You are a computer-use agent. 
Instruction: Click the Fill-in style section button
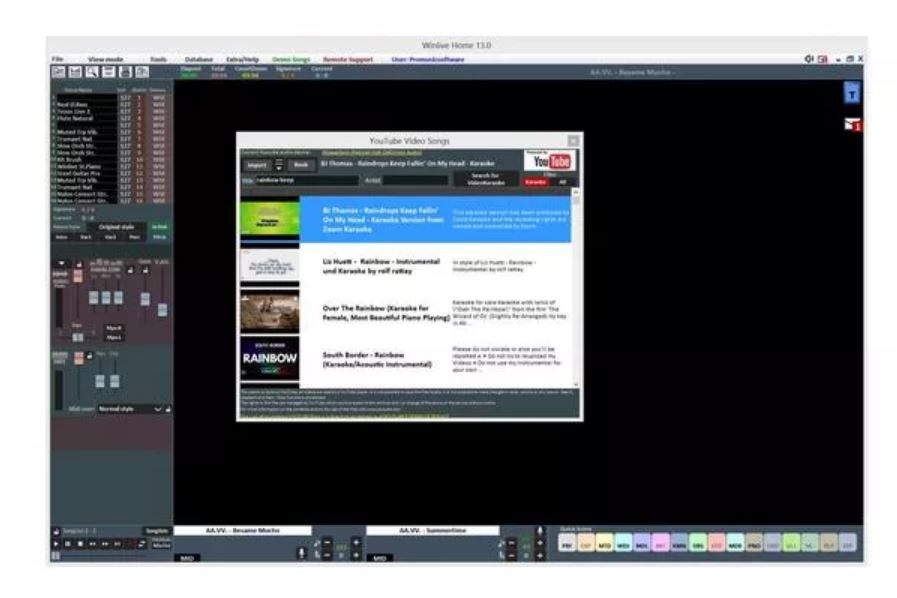(159, 237)
